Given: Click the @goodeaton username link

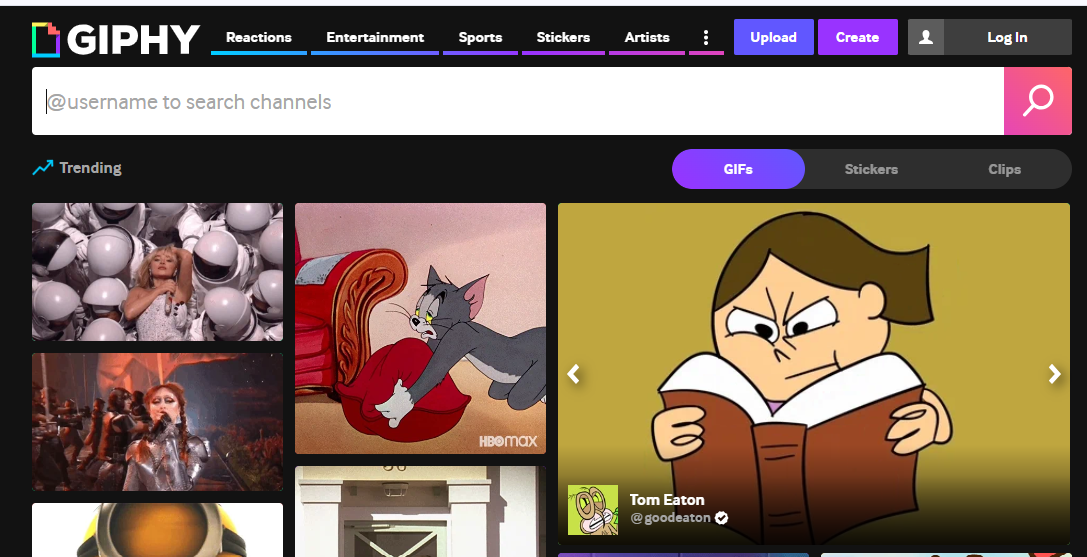Looking at the screenshot, I should tap(670, 517).
